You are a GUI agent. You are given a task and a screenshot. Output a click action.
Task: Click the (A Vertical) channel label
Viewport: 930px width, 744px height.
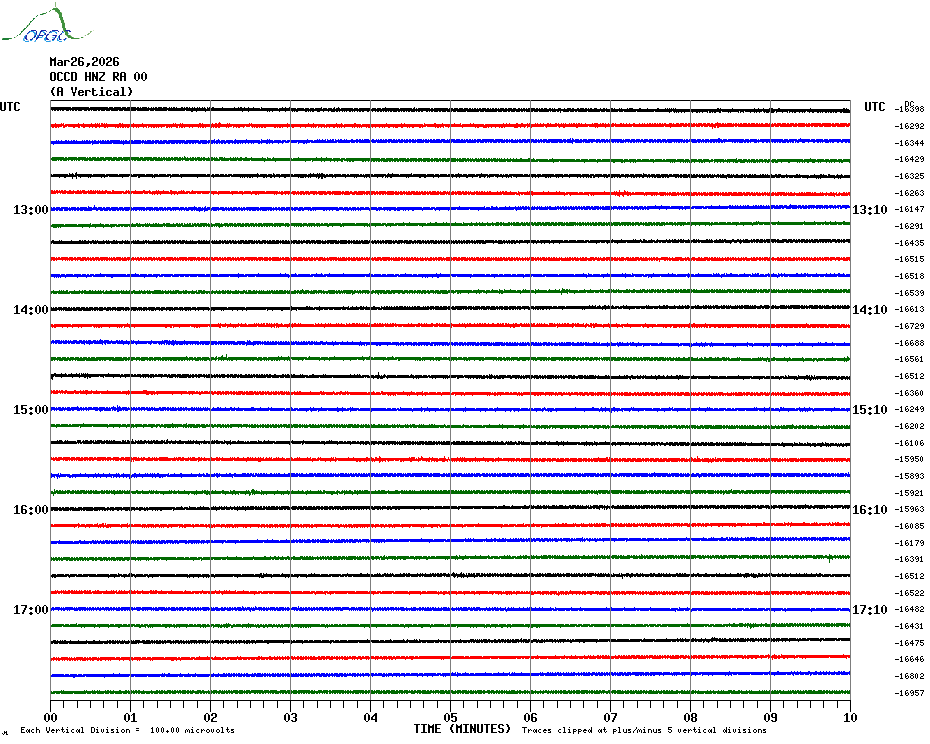coord(91,92)
